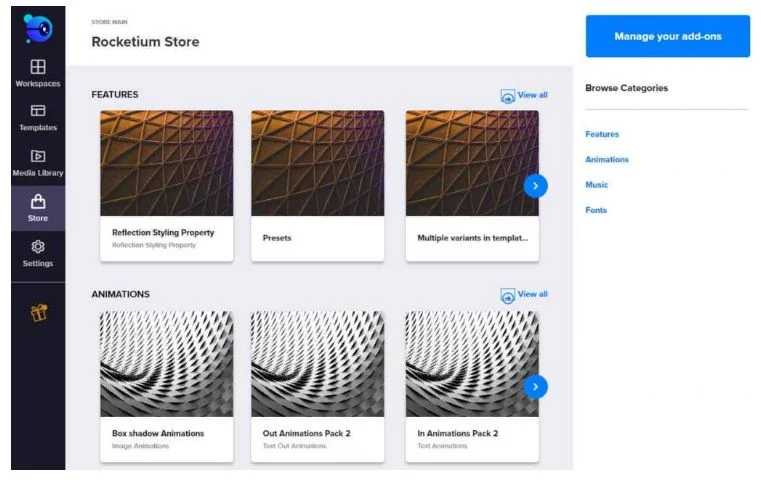
Task: Click the Manage your add-ons button
Action: 667,36
